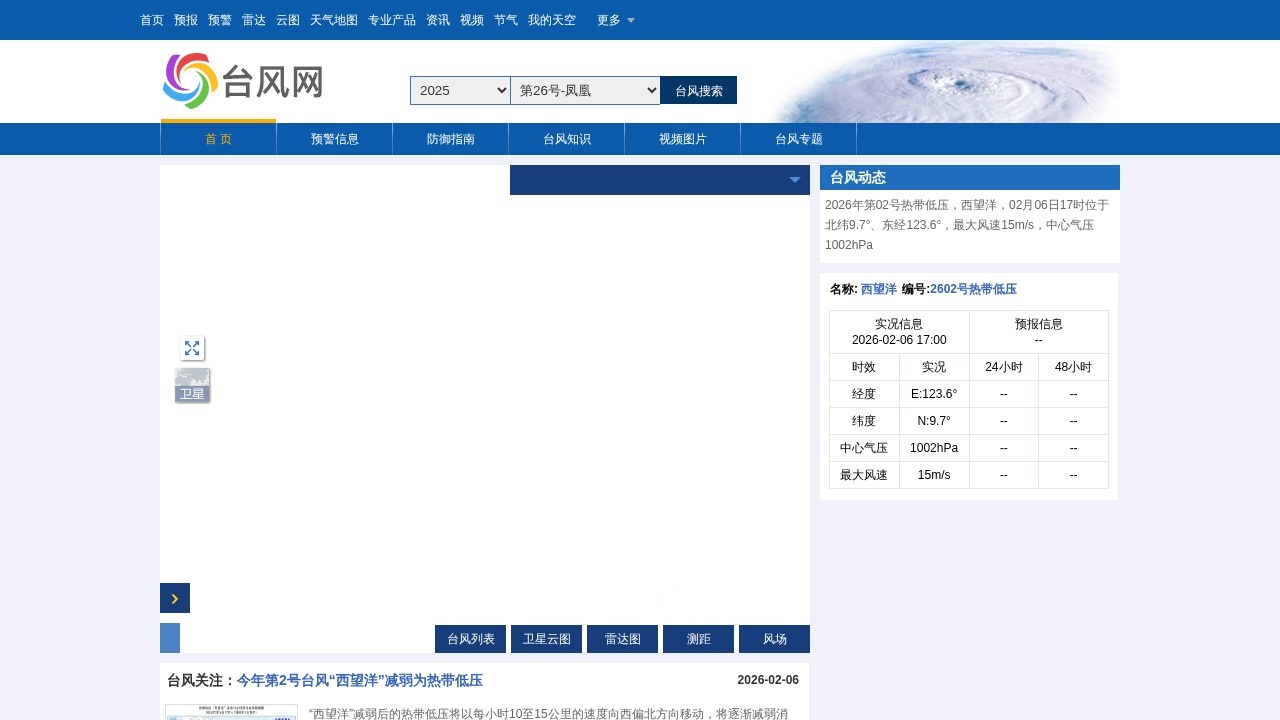Screen dimensions: 1280x720
Task: Open the 2025 year dropdown
Action: pyautogui.click(x=459, y=90)
